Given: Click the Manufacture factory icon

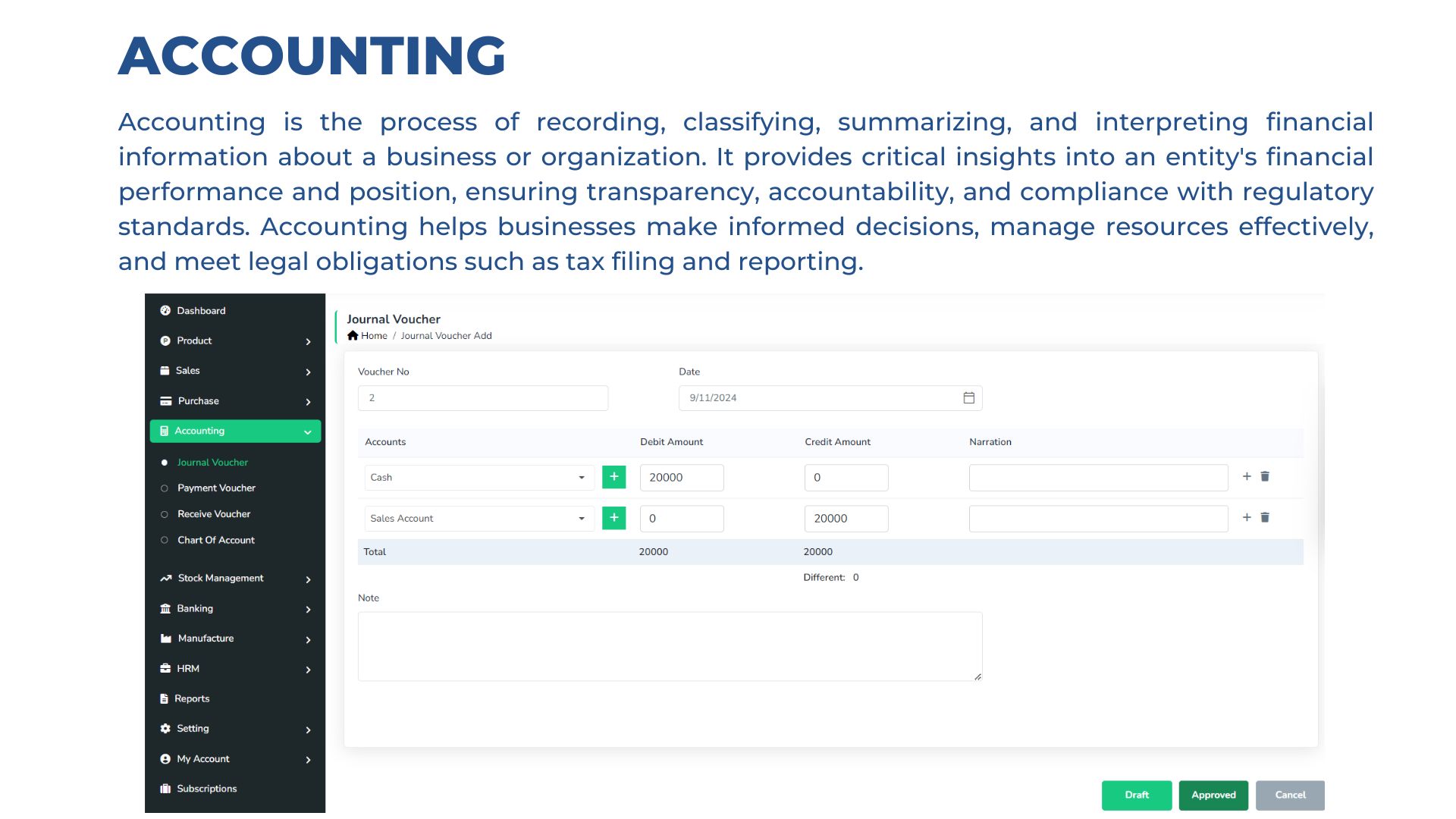Looking at the screenshot, I should [165, 639].
